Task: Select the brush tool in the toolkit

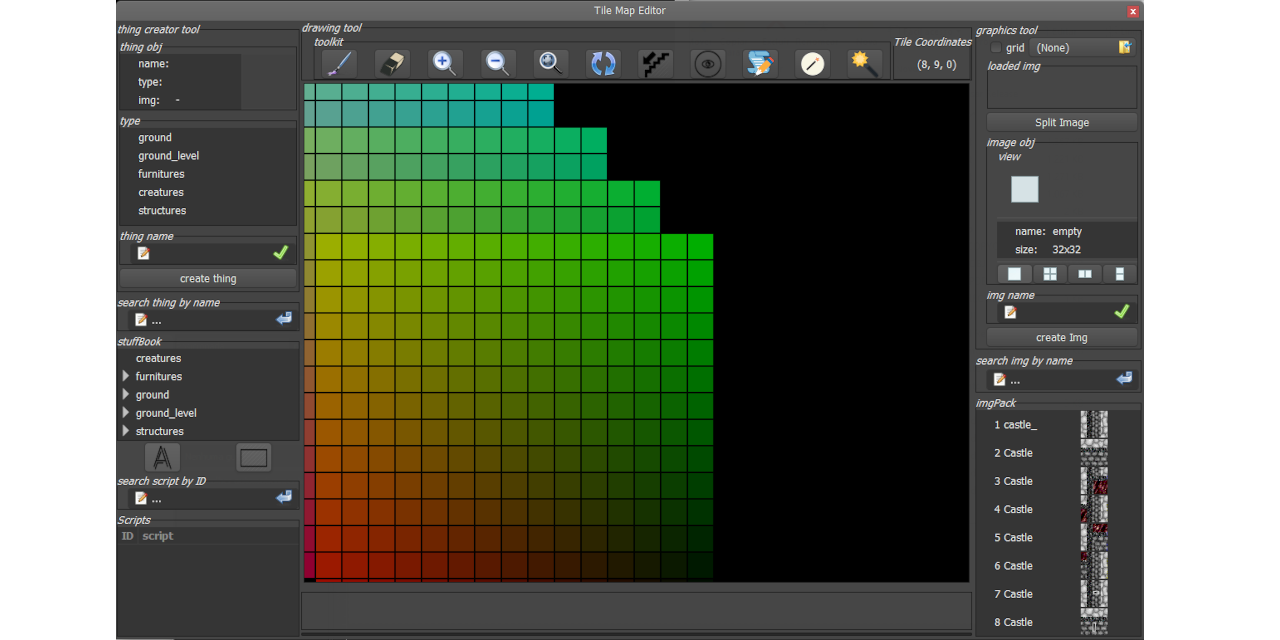Action: tap(338, 63)
